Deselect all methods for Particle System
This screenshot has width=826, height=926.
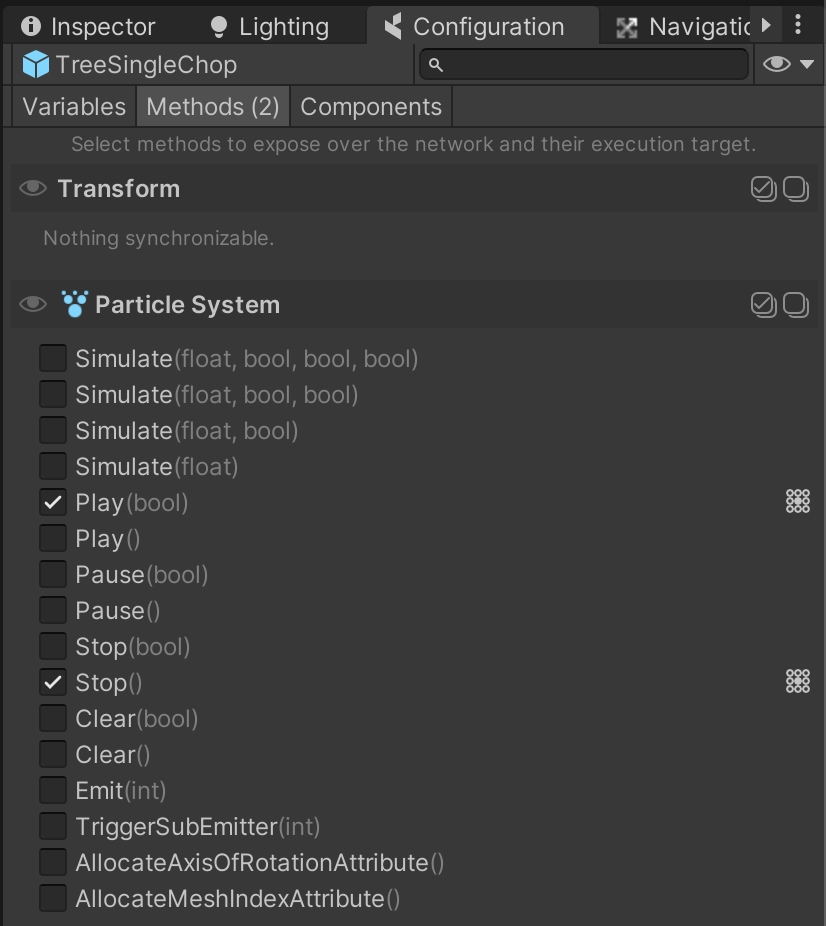796,304
